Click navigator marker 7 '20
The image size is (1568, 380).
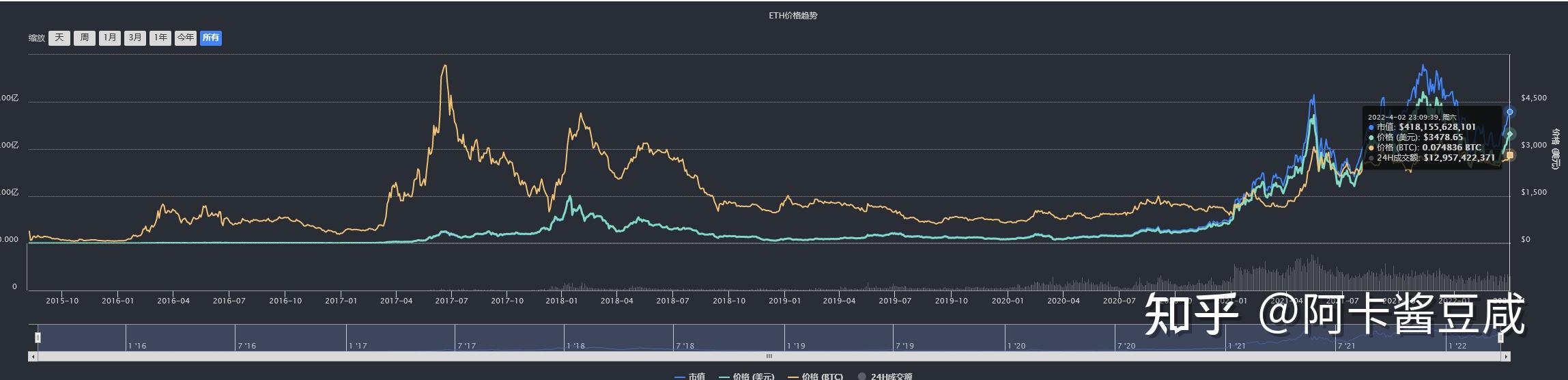pyautogui.click(x=1126, y=346)
